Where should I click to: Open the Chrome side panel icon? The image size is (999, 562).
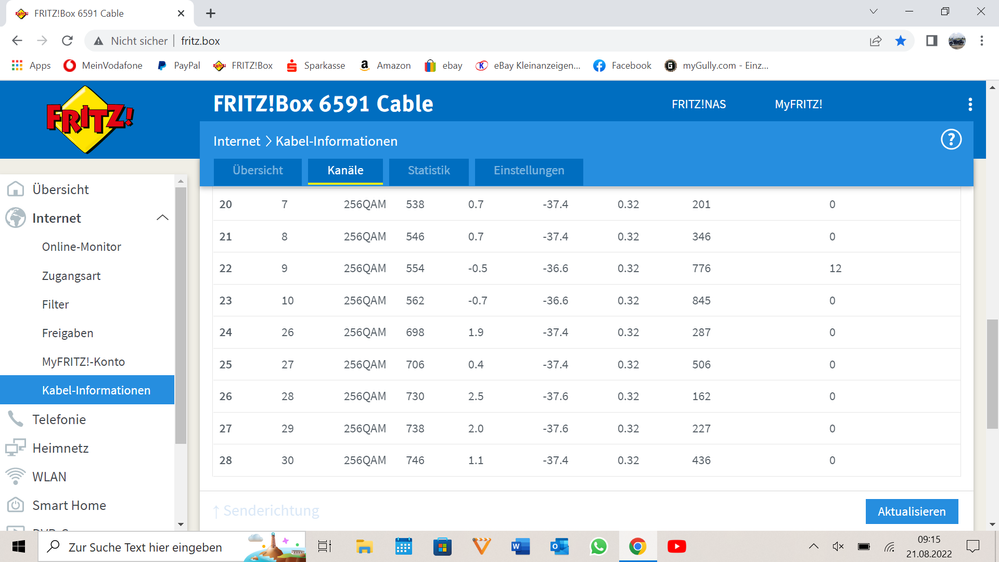(x=931, y=41)
